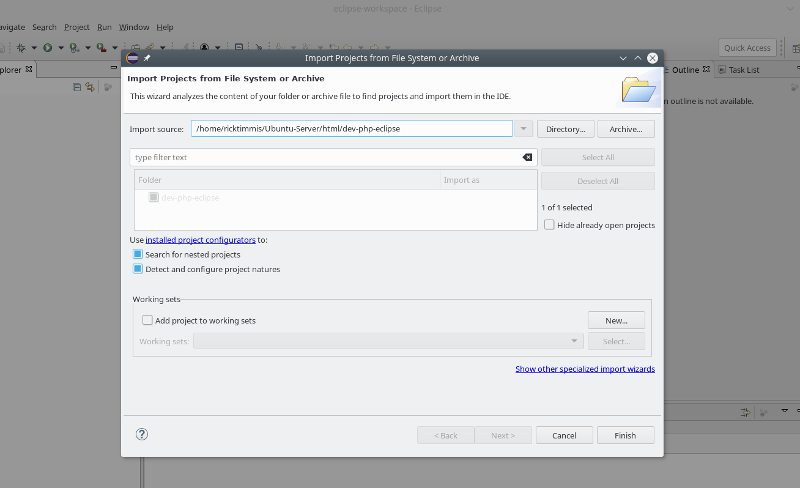Viewport: 800px width, 488px height.
Task: Maximize the dialog with the up chevron
Action: tap(638, 58)
